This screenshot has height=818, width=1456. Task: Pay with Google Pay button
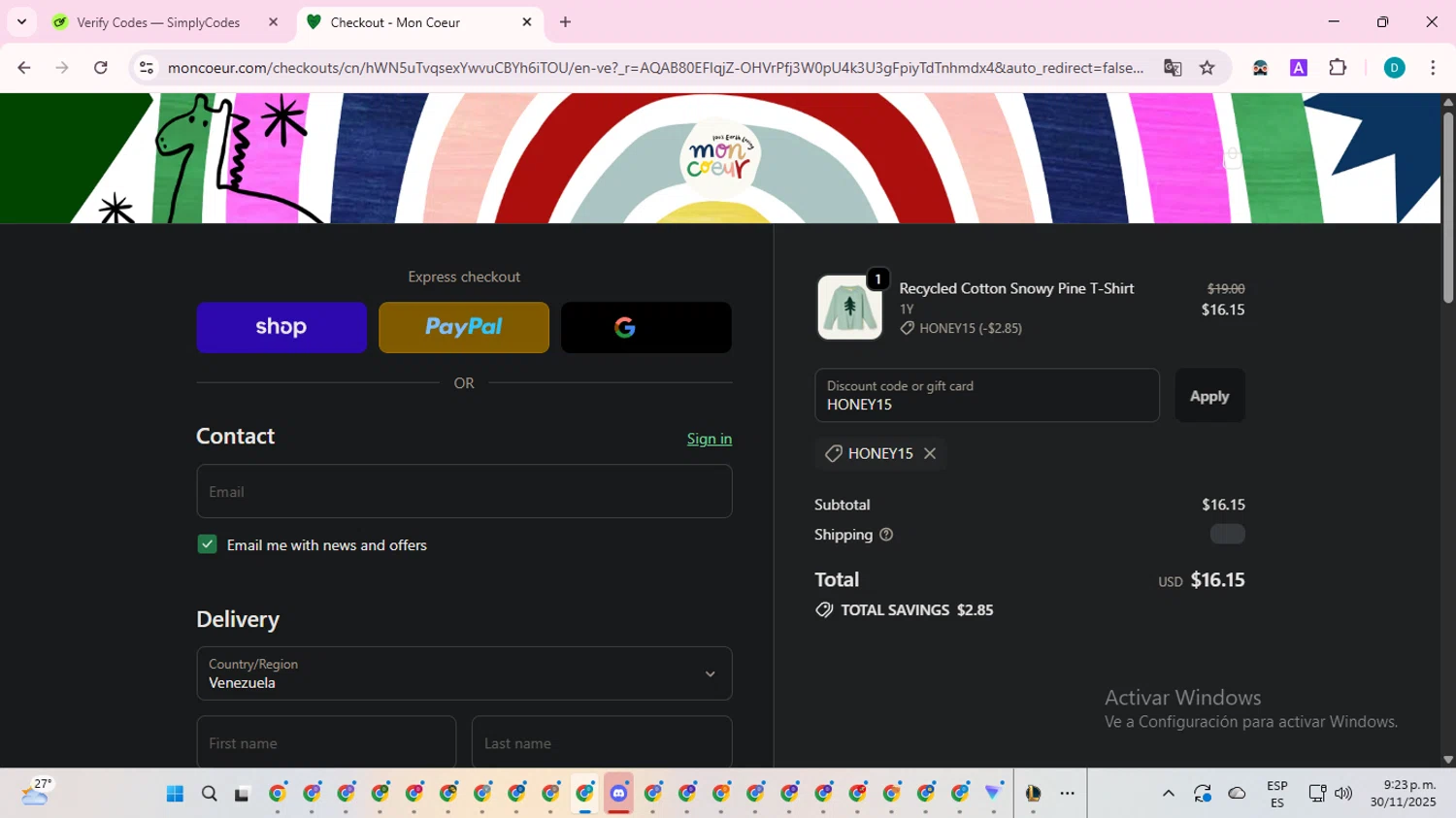646,327
